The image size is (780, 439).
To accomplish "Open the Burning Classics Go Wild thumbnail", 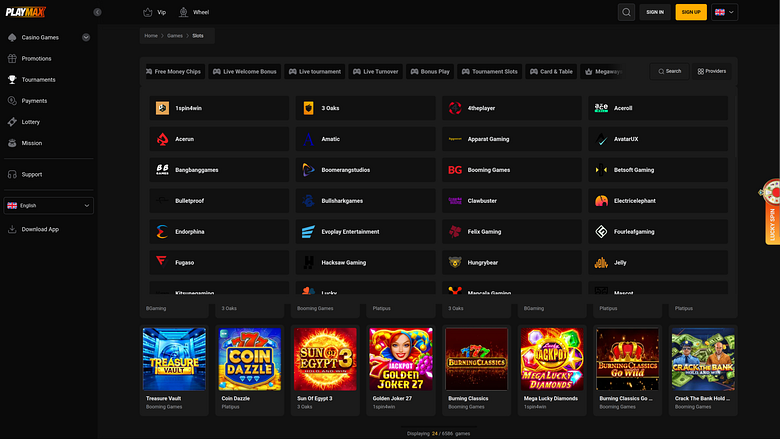I will pyautogui.click(x=628, y=359).
